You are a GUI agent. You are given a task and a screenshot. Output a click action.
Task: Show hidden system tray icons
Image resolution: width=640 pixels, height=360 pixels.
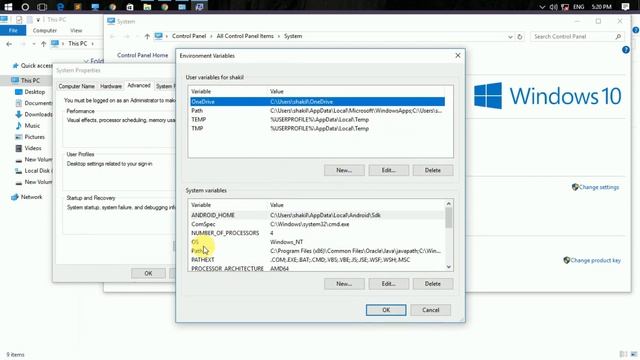[x=542, y=7]
